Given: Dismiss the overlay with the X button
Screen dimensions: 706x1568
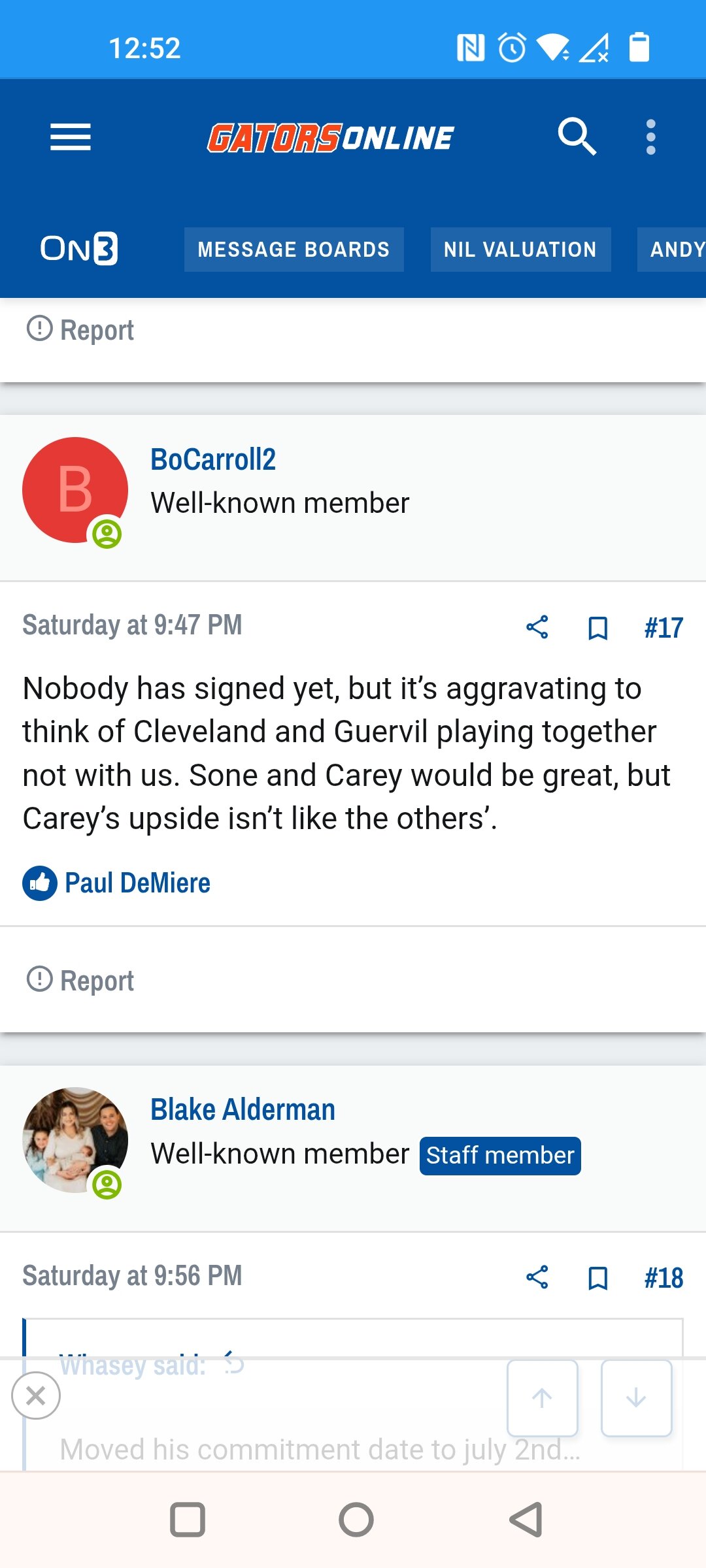Looking at the screenshot, I should [x=36, y=1396].
